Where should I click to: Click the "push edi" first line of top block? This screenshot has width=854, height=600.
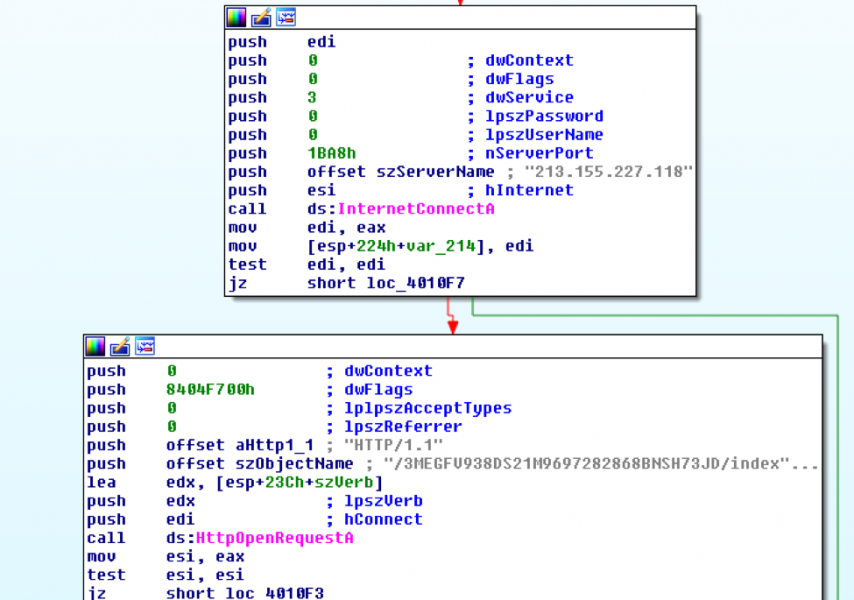pyautogui.click(x=282, y=42)
